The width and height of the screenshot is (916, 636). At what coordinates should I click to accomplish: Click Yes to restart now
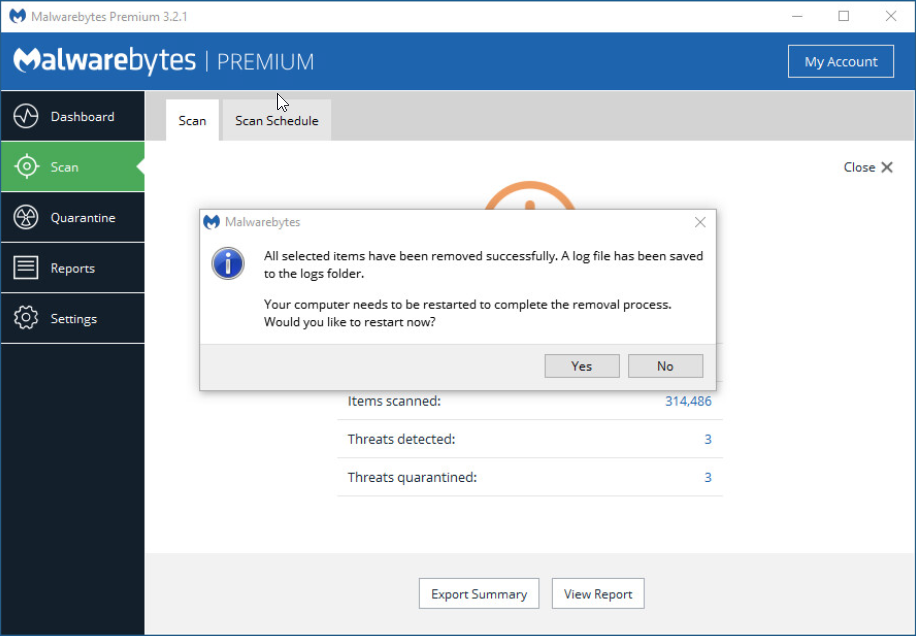point(582,366)
